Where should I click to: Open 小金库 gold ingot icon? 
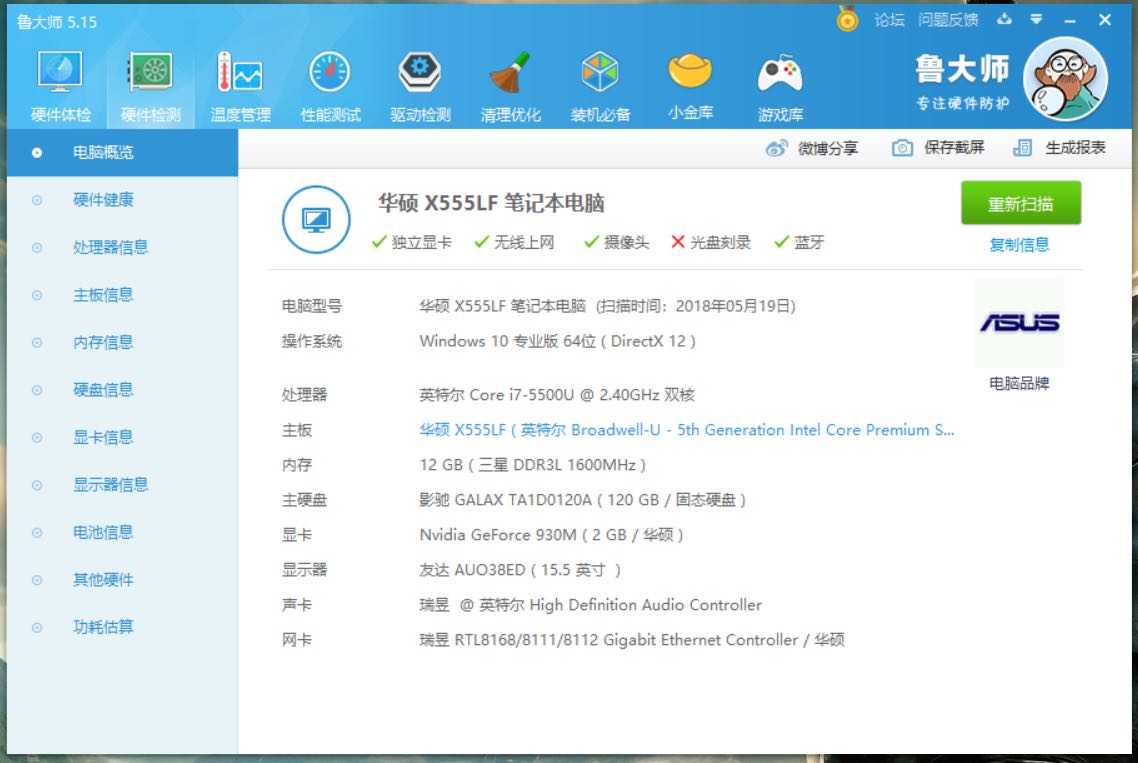pos(690,71)
